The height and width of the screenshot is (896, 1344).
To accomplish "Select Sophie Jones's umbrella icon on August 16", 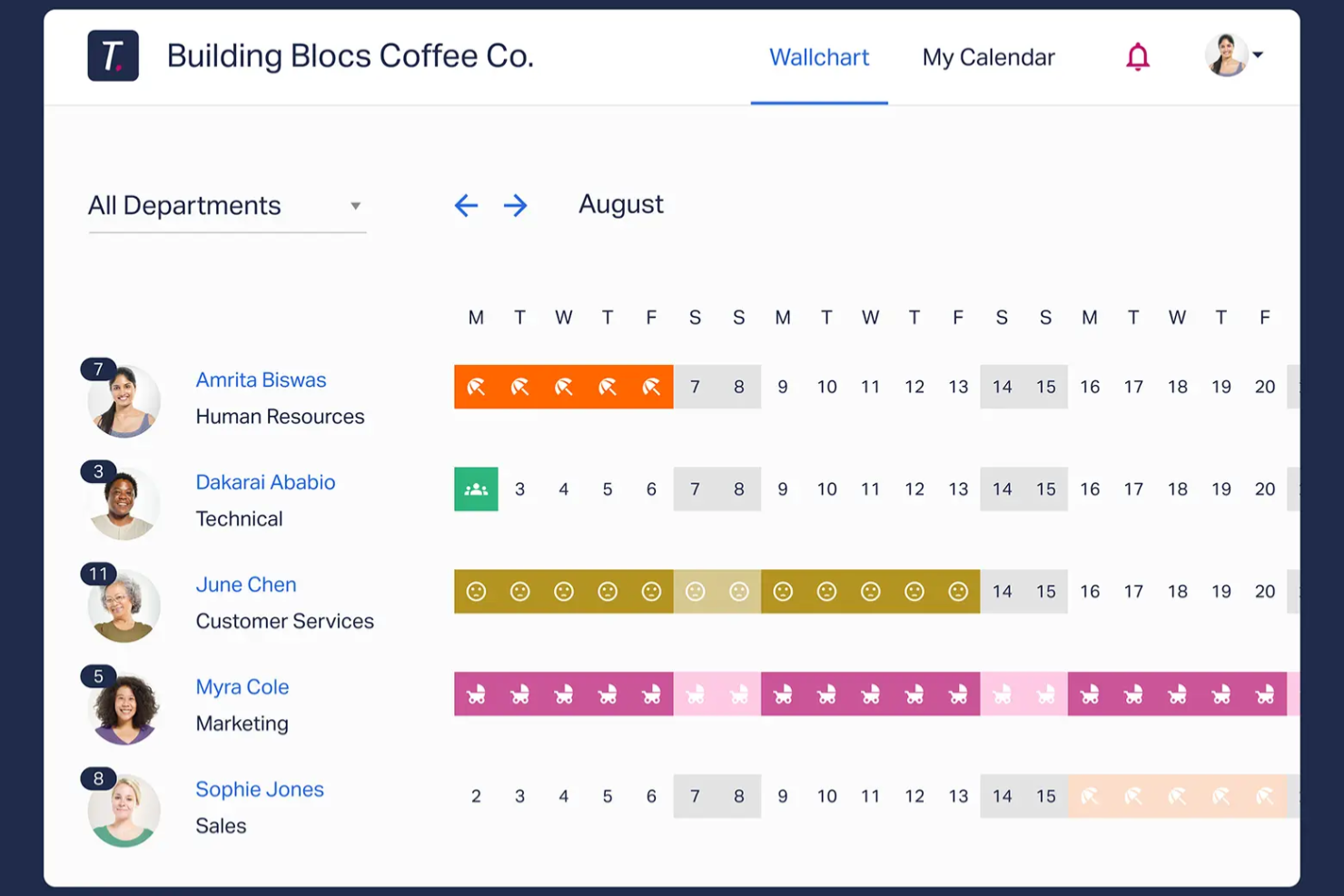I will 1090,795.
